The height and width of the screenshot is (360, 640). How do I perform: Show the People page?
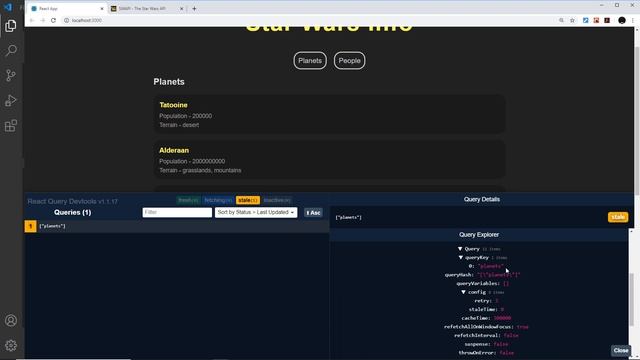coord(349,61)
